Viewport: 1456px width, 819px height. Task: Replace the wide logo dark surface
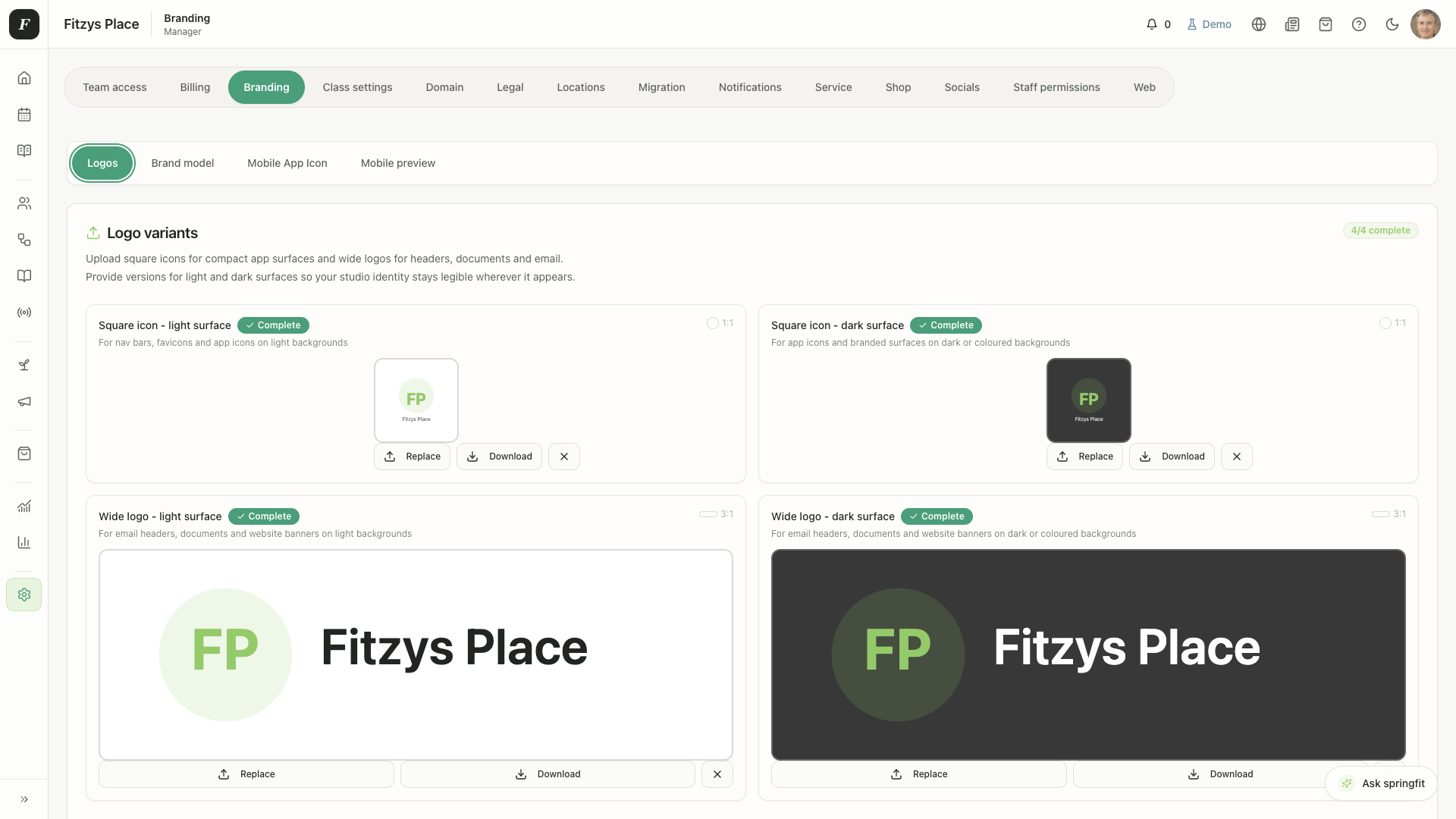click(919, 774)
